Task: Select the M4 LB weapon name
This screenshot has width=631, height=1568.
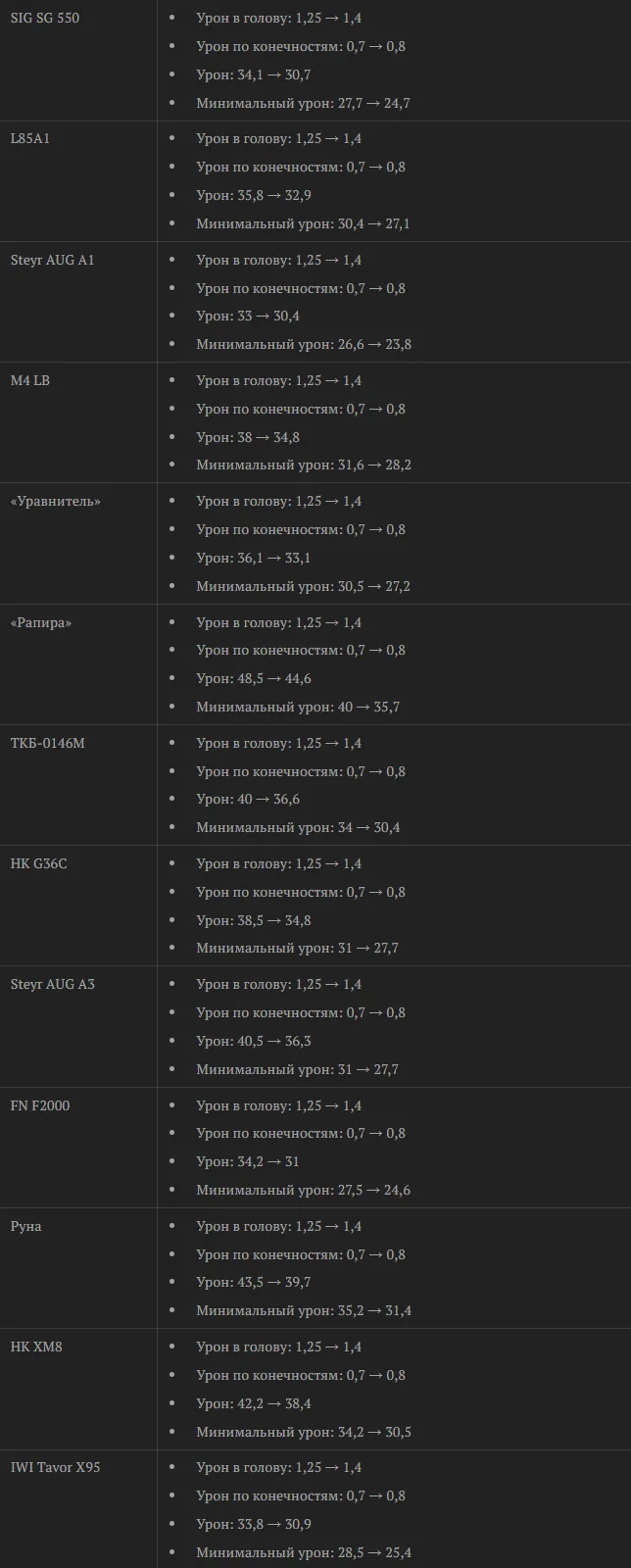Action: (x=30, y=380)
